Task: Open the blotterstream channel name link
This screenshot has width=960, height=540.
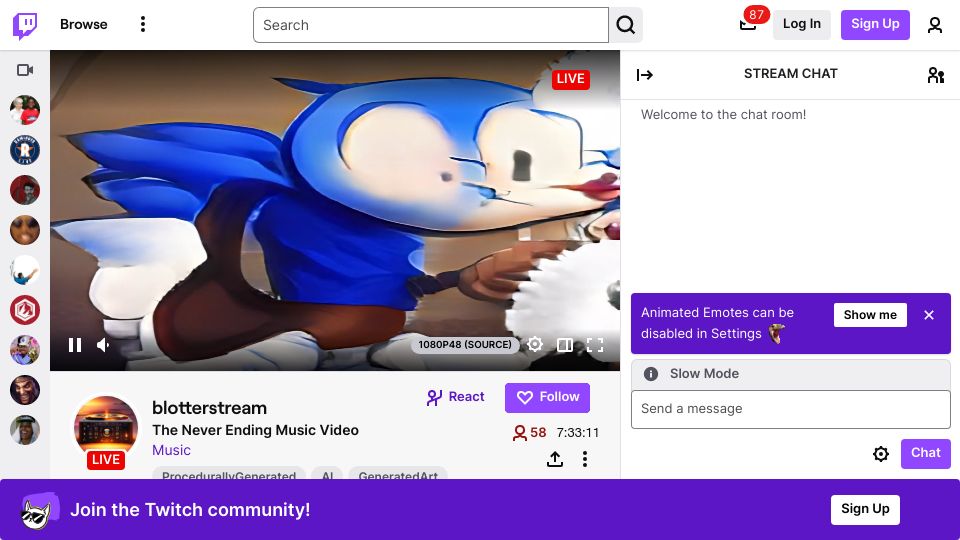Action: [x=209, y=408]
